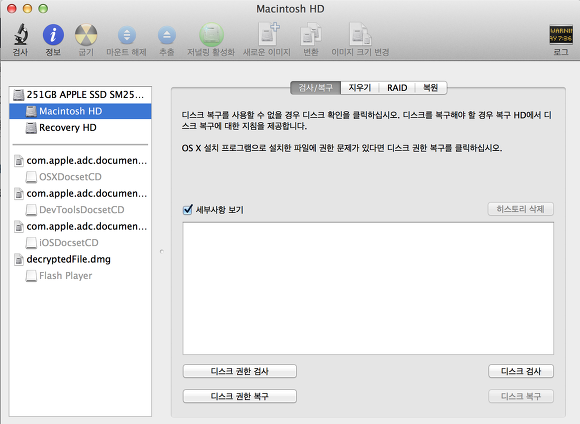580x424 pixels.
Task: Click the 히스토리 삭제 button
Action: 521,209
